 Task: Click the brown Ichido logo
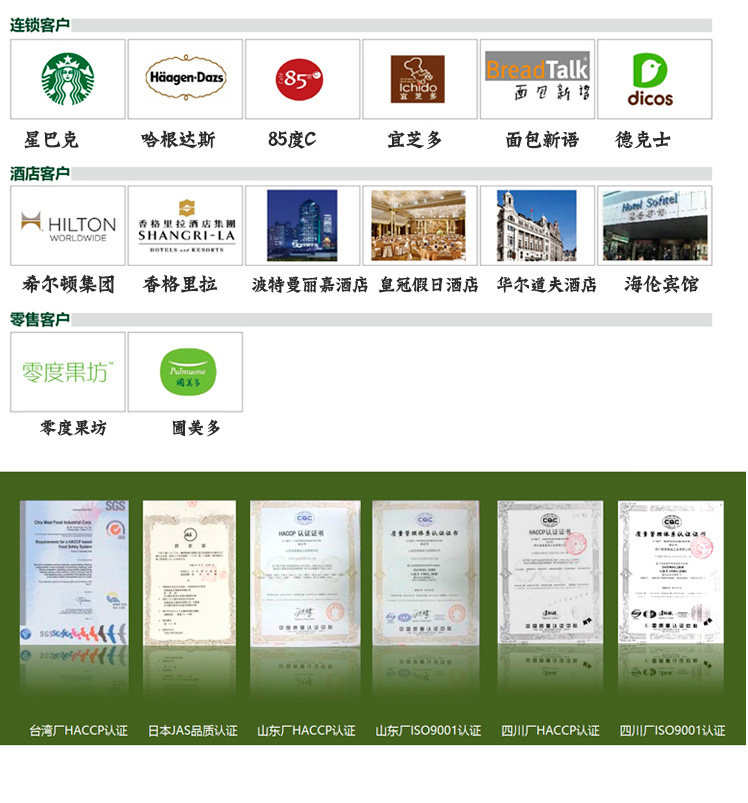click(417, 79)
